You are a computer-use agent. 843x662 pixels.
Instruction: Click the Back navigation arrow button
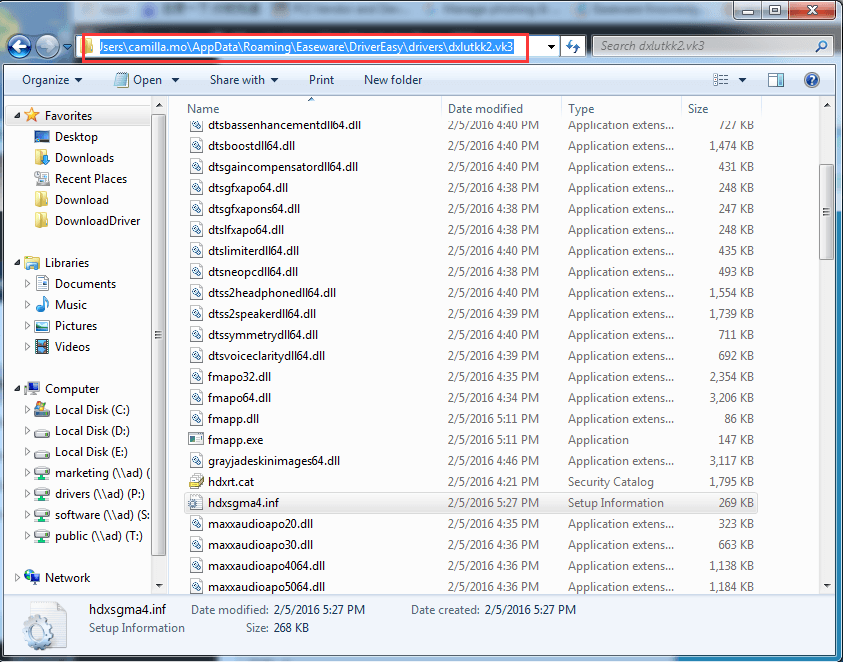coord(19,47)
